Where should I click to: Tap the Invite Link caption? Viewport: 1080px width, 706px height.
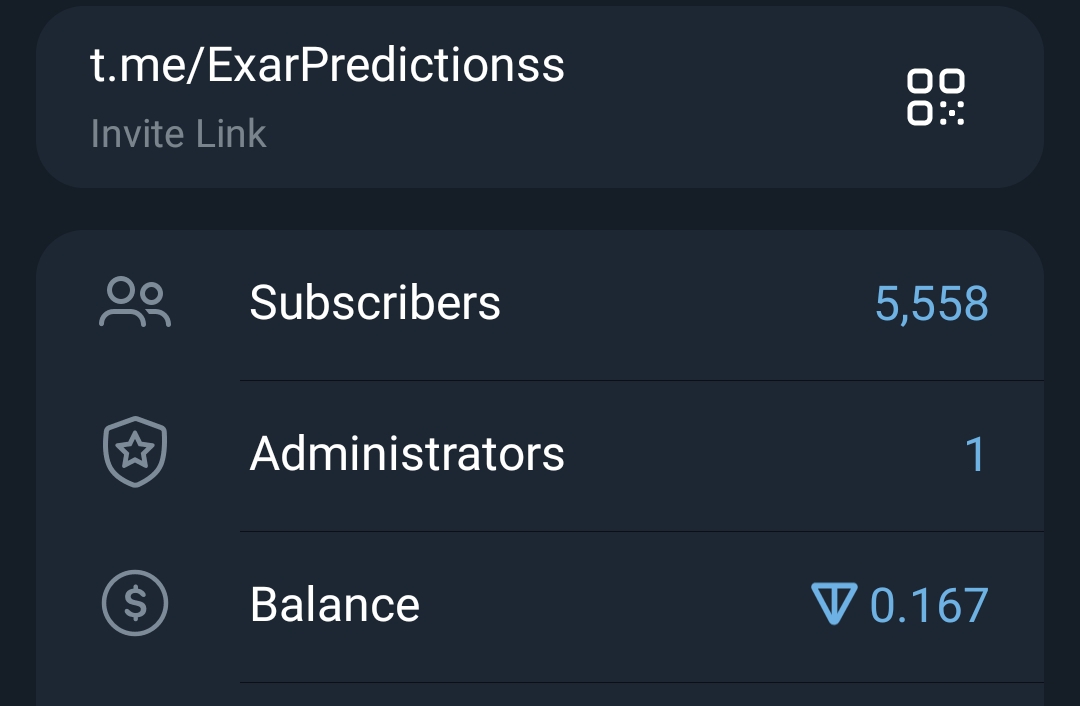point(178,133)
